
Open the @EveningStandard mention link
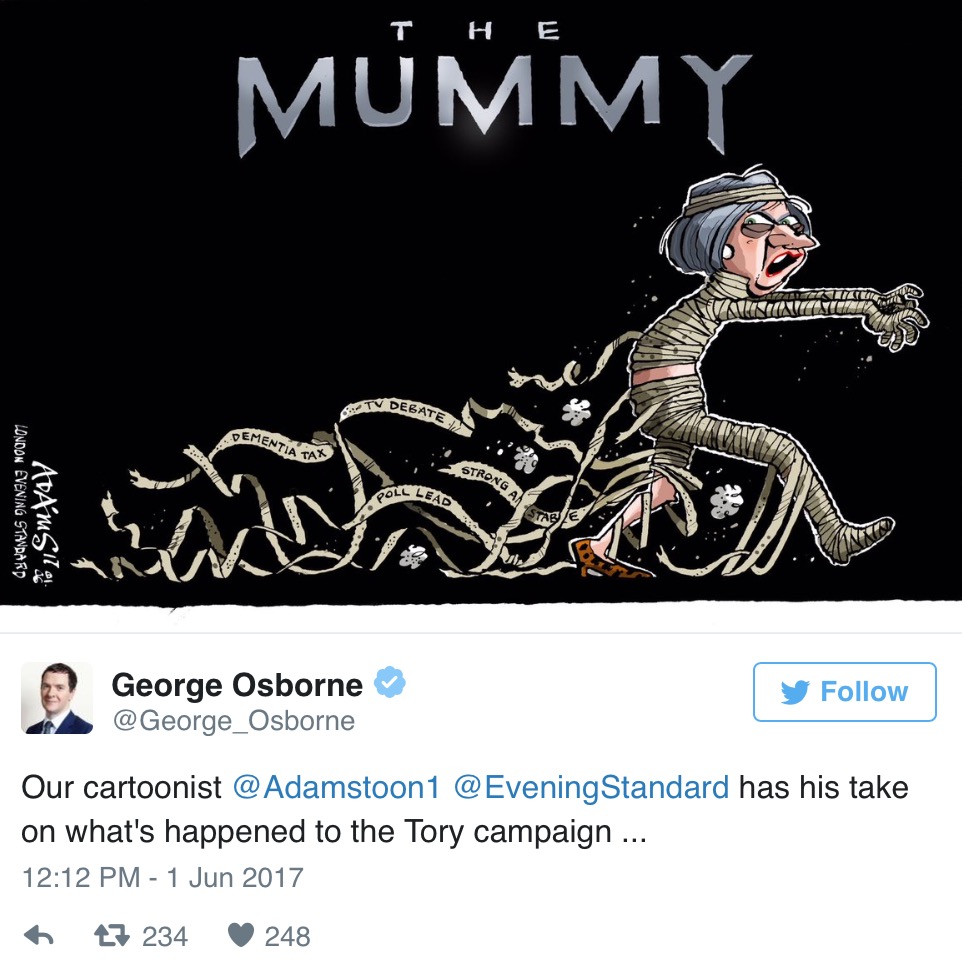click(x=591, y=787)
